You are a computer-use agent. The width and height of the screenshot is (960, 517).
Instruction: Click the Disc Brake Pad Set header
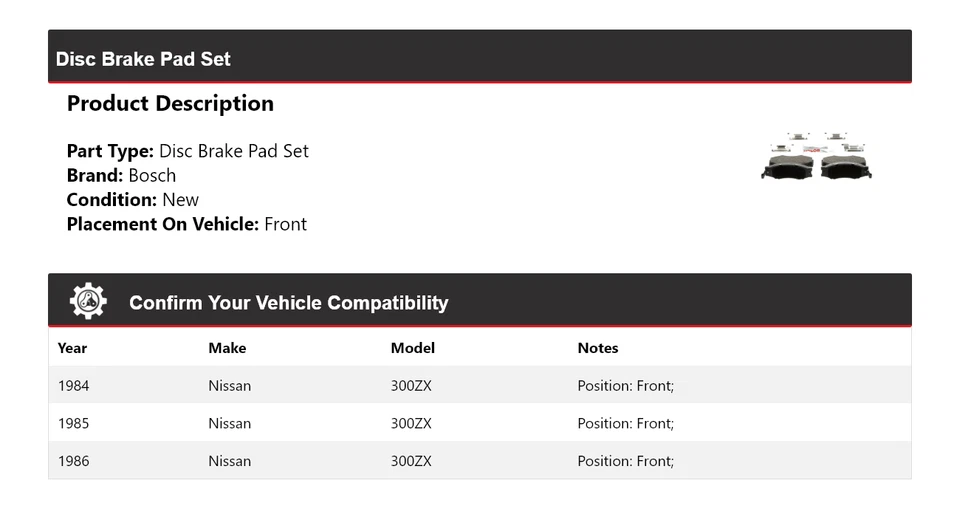point(143,59)
